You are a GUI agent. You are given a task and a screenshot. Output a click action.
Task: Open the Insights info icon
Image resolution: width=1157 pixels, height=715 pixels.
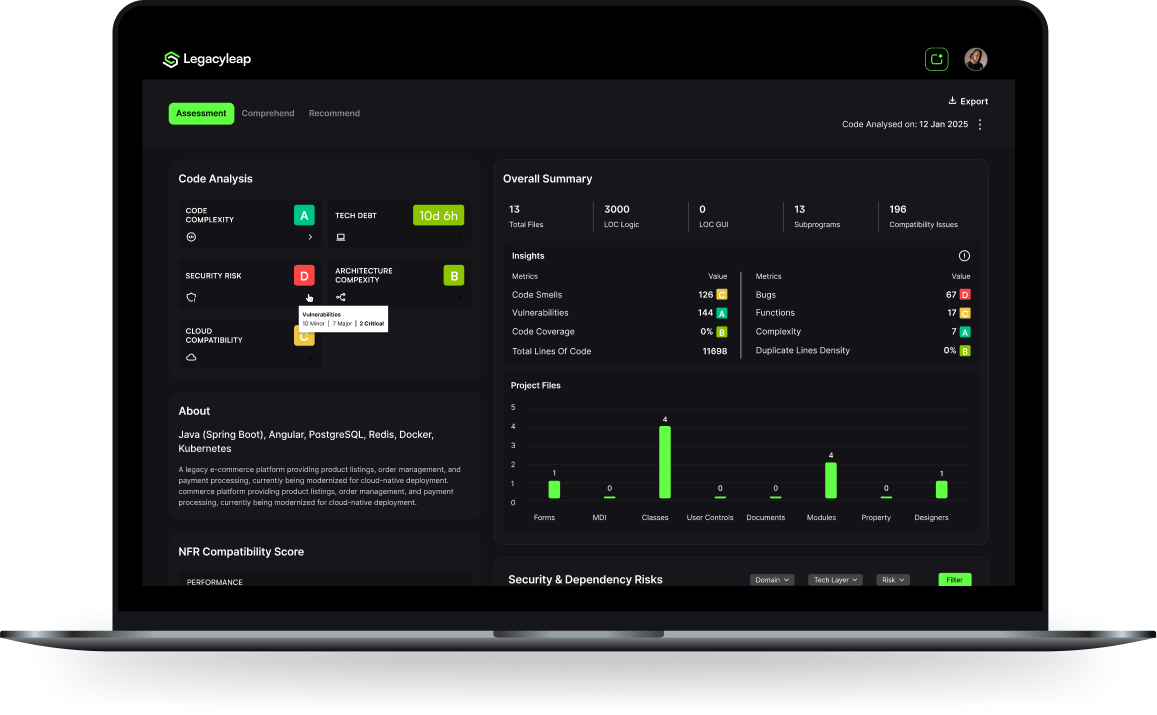(x=964, y=255)
